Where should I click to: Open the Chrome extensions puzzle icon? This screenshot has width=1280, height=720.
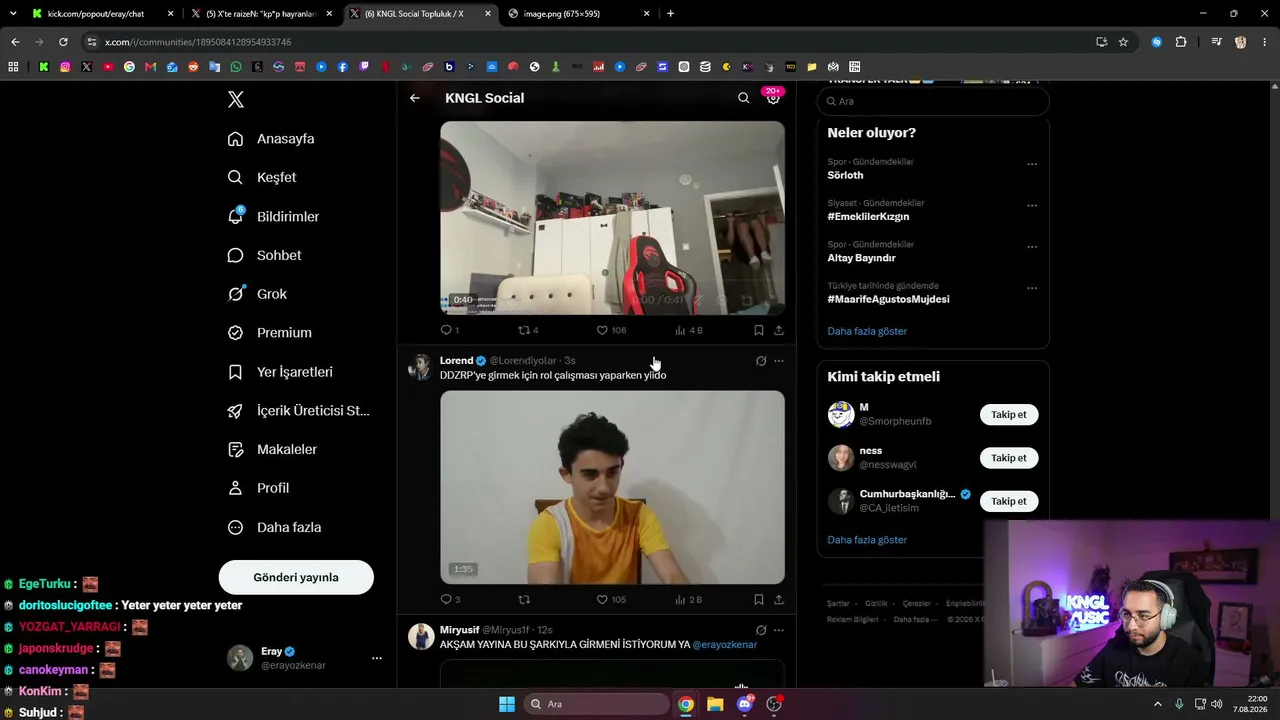coord(1181,42)
